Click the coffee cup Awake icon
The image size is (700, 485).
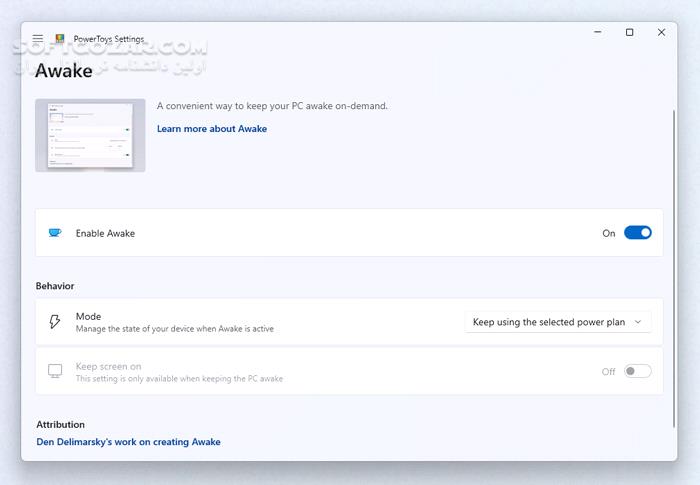(x=55, y=233)
